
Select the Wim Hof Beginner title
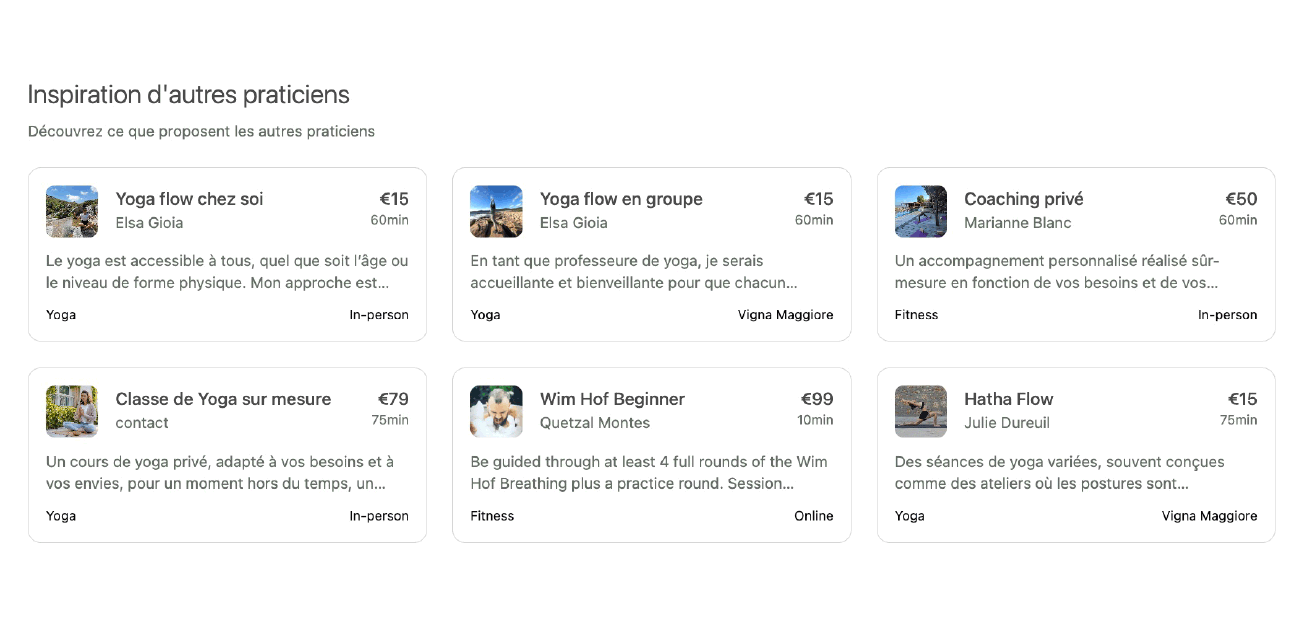coord(612,399)
